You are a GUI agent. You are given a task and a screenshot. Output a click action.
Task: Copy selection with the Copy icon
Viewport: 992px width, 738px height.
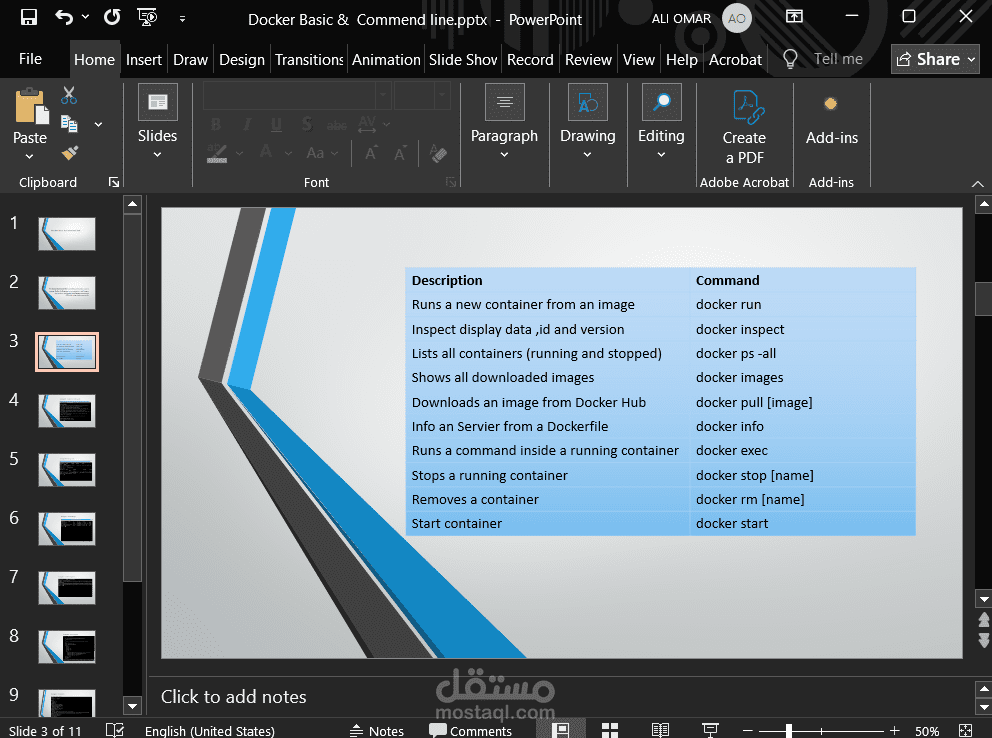pos(69,124)
